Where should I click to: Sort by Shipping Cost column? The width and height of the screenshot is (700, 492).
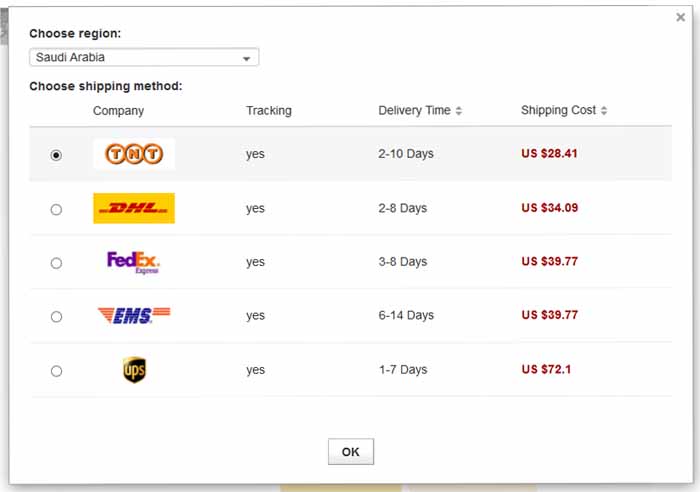[564, 110]
